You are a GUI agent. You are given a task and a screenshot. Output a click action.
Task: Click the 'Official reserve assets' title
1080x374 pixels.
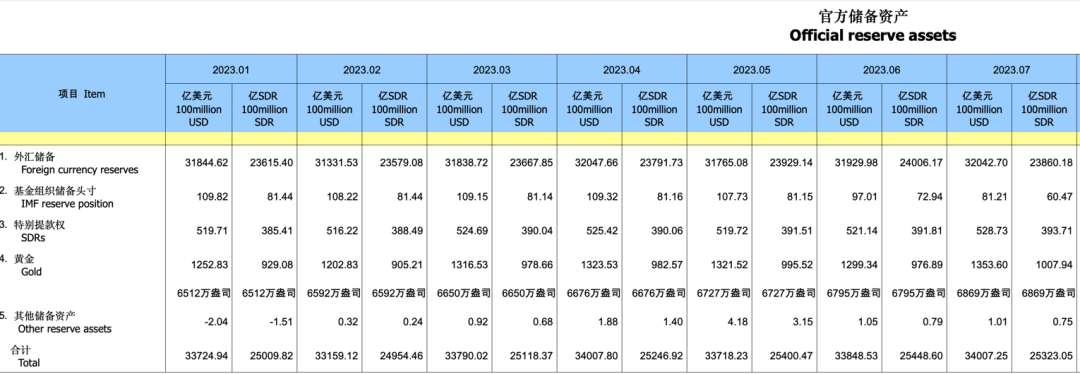[x=873, y=35]
